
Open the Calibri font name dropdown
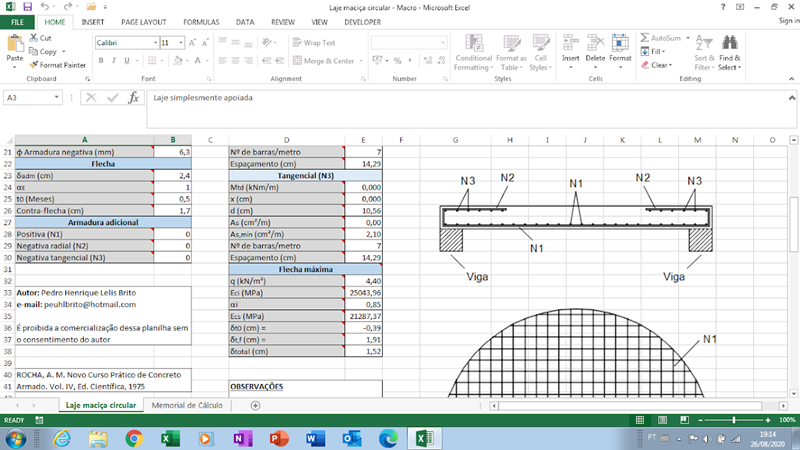155,43
